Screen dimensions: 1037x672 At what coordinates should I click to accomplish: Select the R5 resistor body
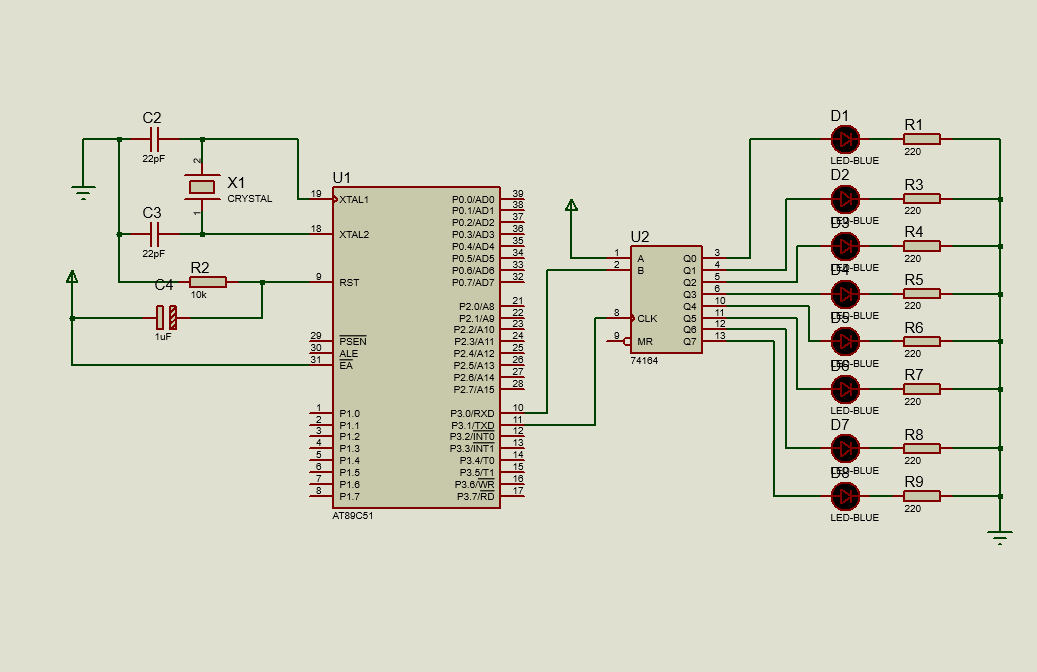click(922, 294)
